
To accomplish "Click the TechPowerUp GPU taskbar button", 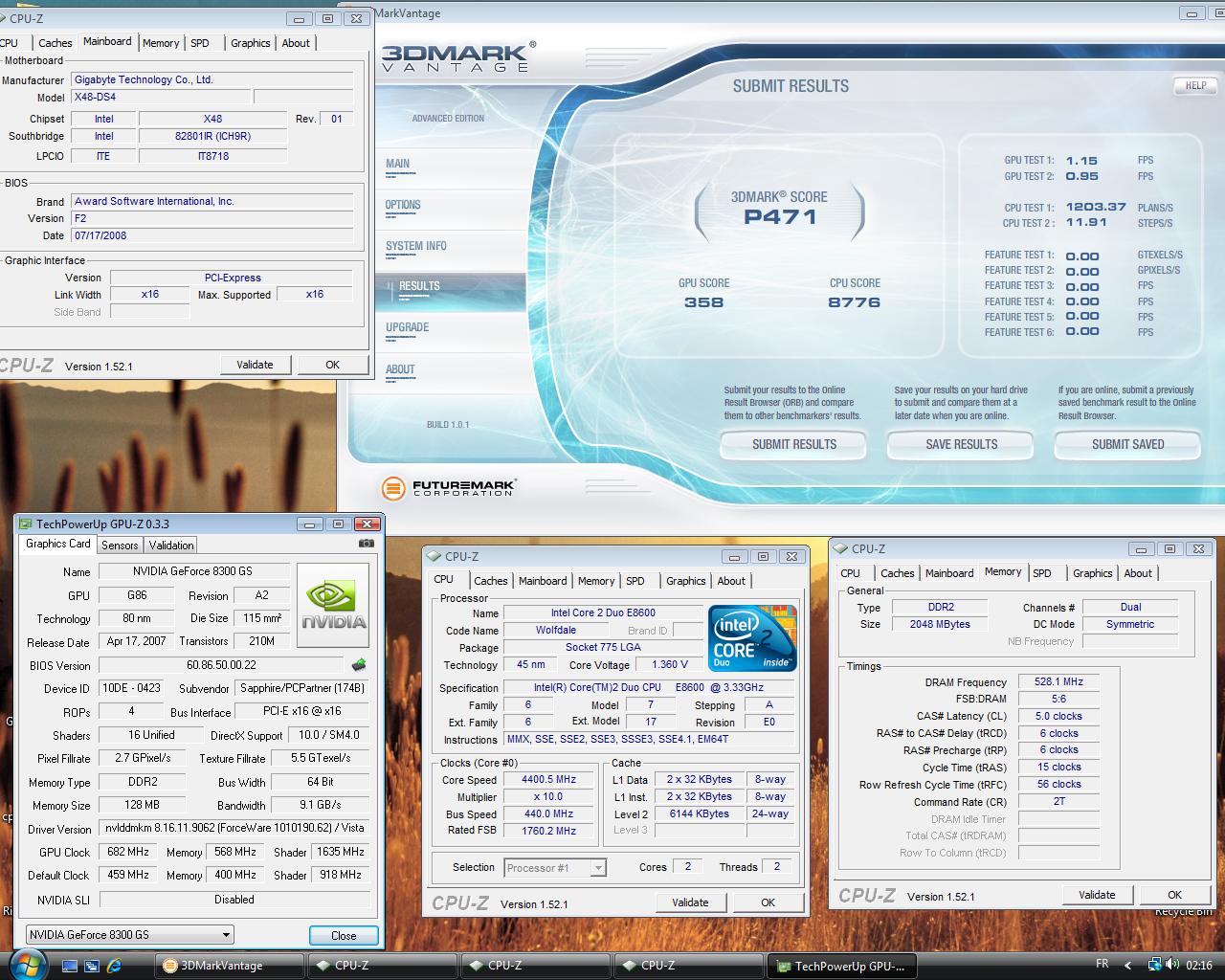I will click(x=842, y=967).
